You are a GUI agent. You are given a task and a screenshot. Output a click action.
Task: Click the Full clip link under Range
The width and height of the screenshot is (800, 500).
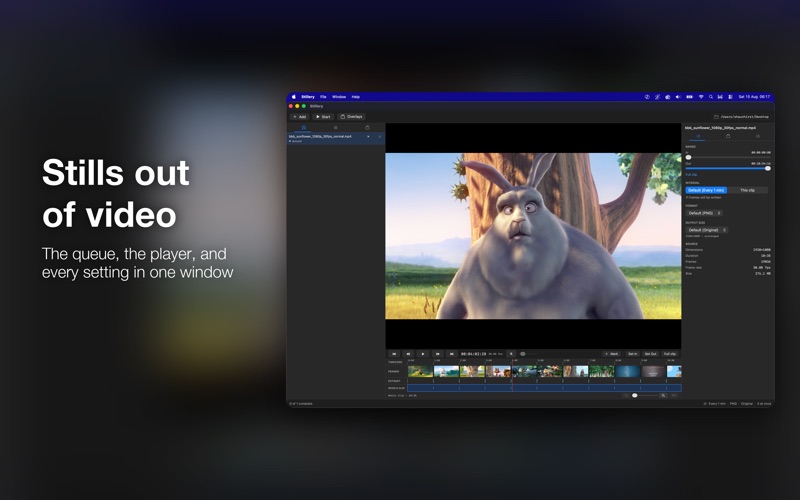tap(691, 174)
